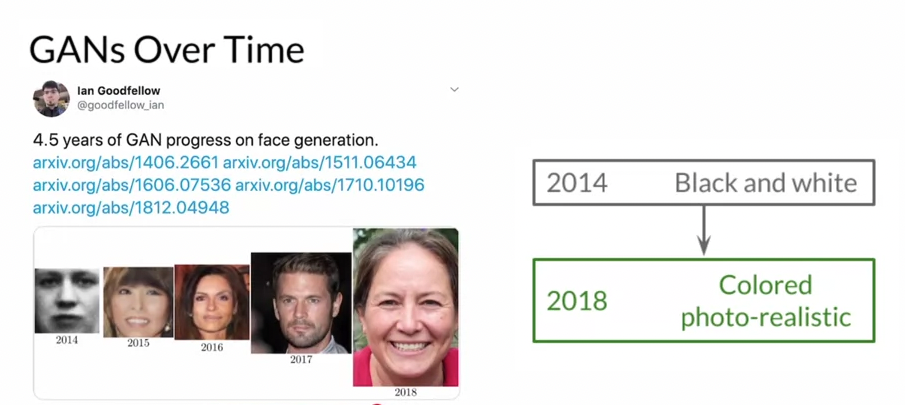Viewport: 905px width, 405px height.
Task: Follow the arxiv.org/abs/1511.06434 link
Action: (x=319, y=162)
